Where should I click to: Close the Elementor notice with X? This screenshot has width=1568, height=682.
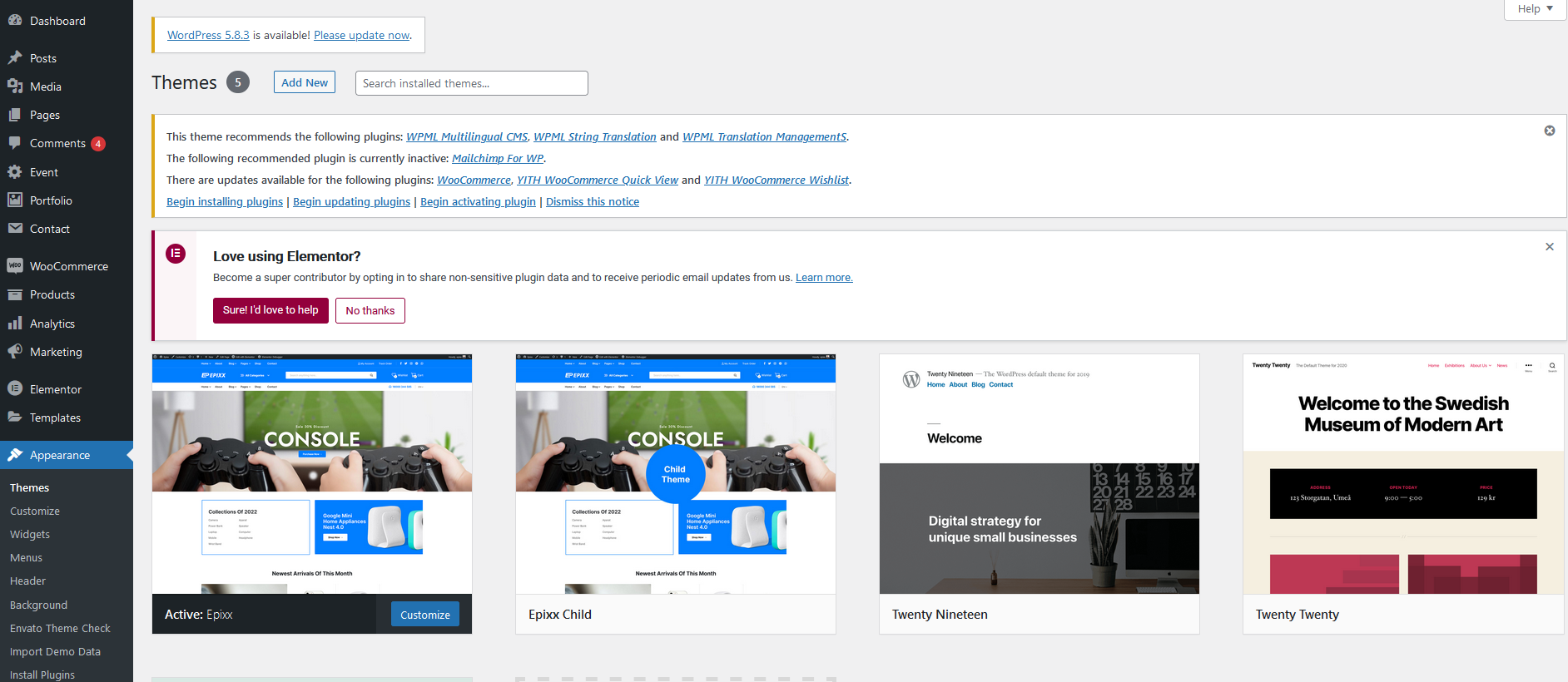click(x=1550, y=247)
